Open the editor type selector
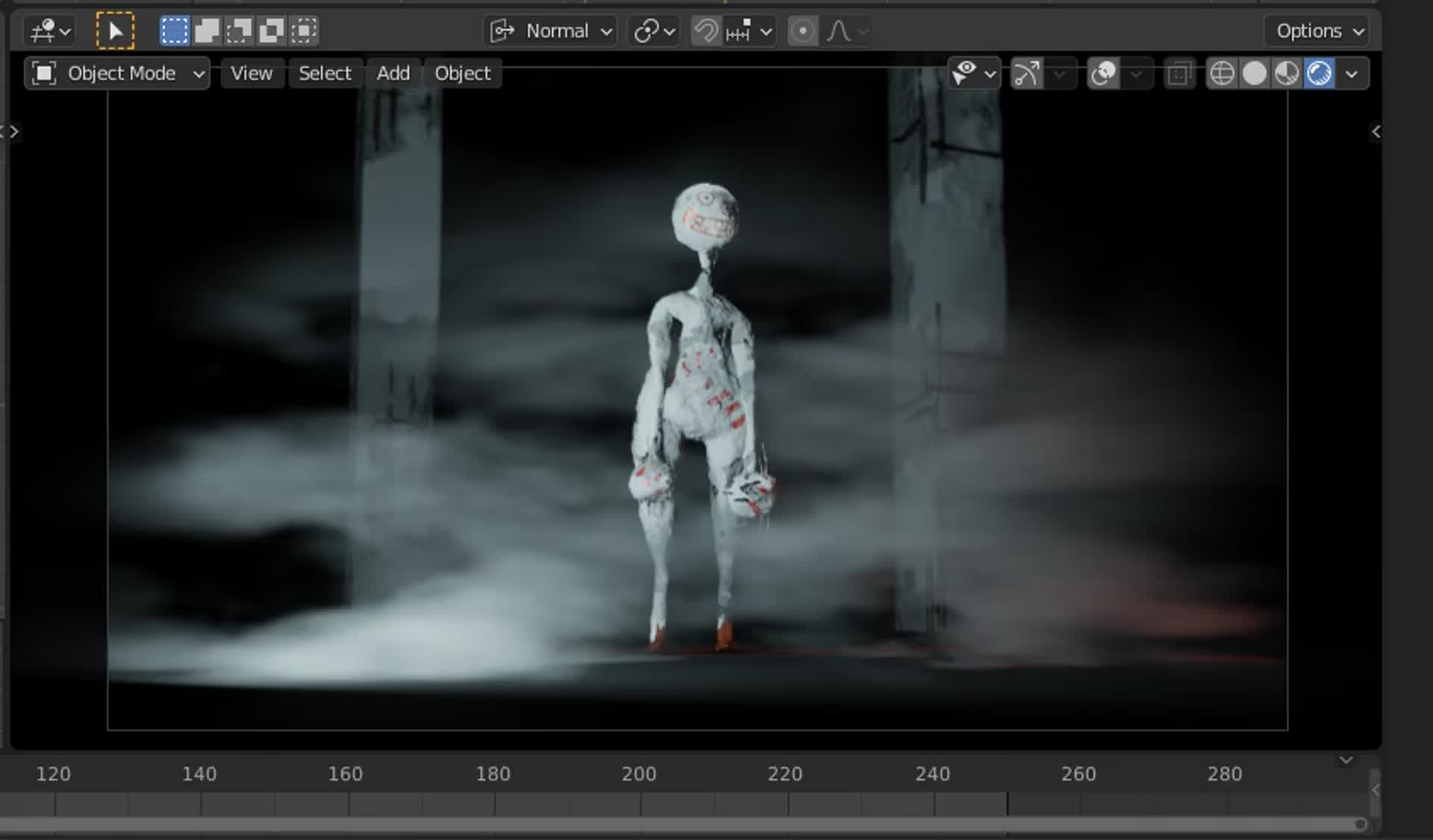The image size is (1433, 840). tap(49, 31)
